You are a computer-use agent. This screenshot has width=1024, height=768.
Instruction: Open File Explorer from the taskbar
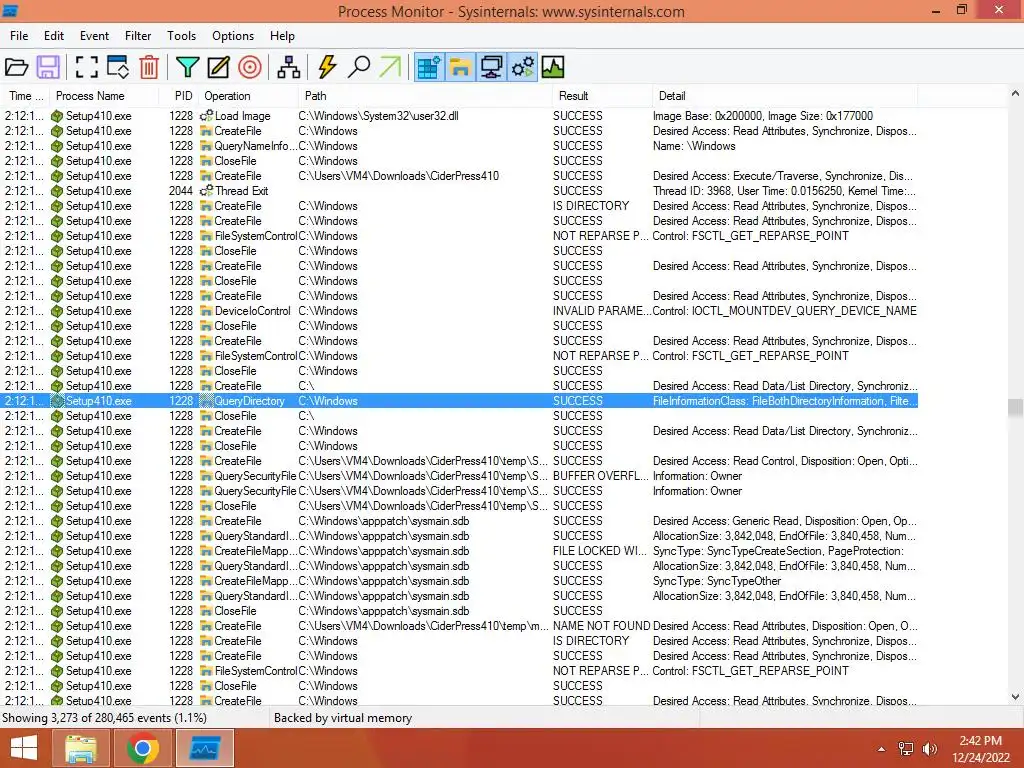[x=80, y=748]
